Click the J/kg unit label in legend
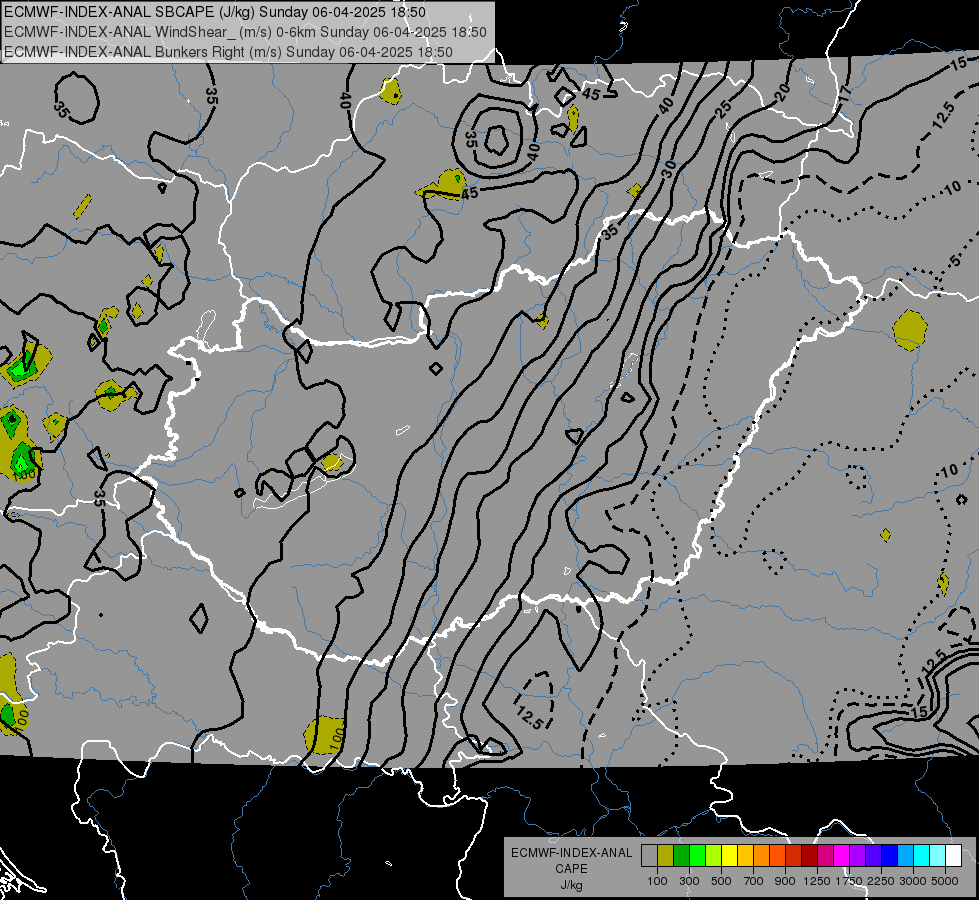The image size is (979, 900). point(571,885)
